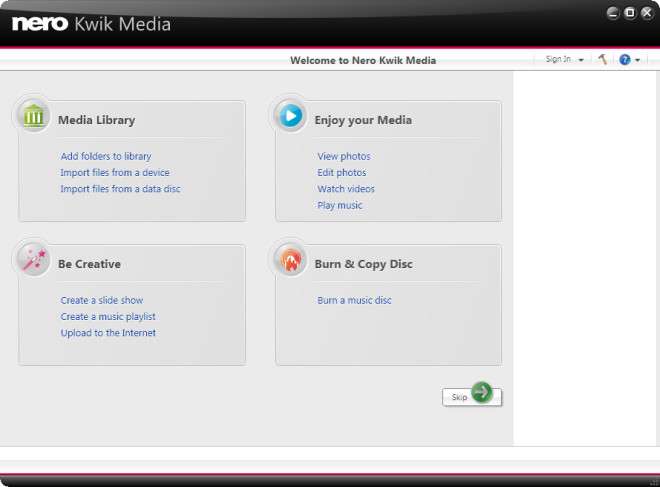Click Burn a music disc link
This screenshot has width=660, height=487.
tap(354, 300)
